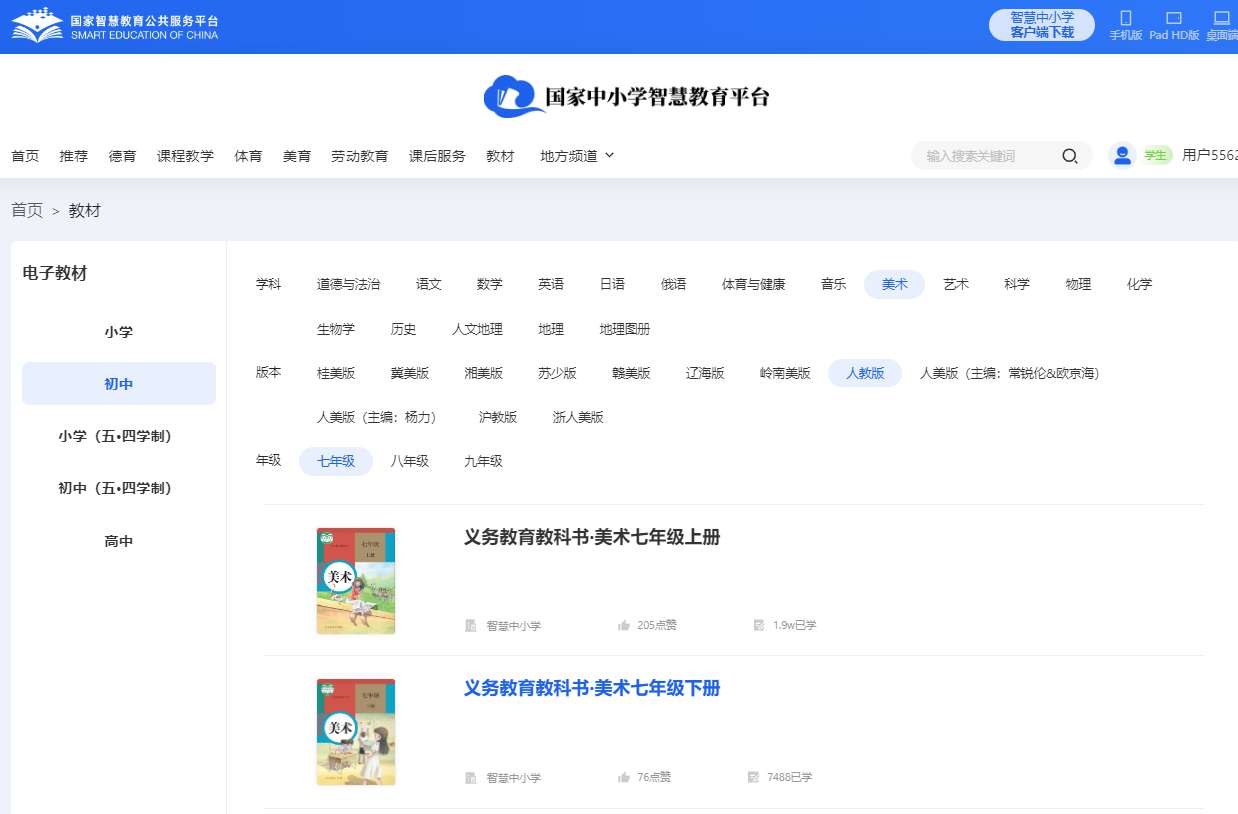Open 体育 in the navigation bar

248,156
